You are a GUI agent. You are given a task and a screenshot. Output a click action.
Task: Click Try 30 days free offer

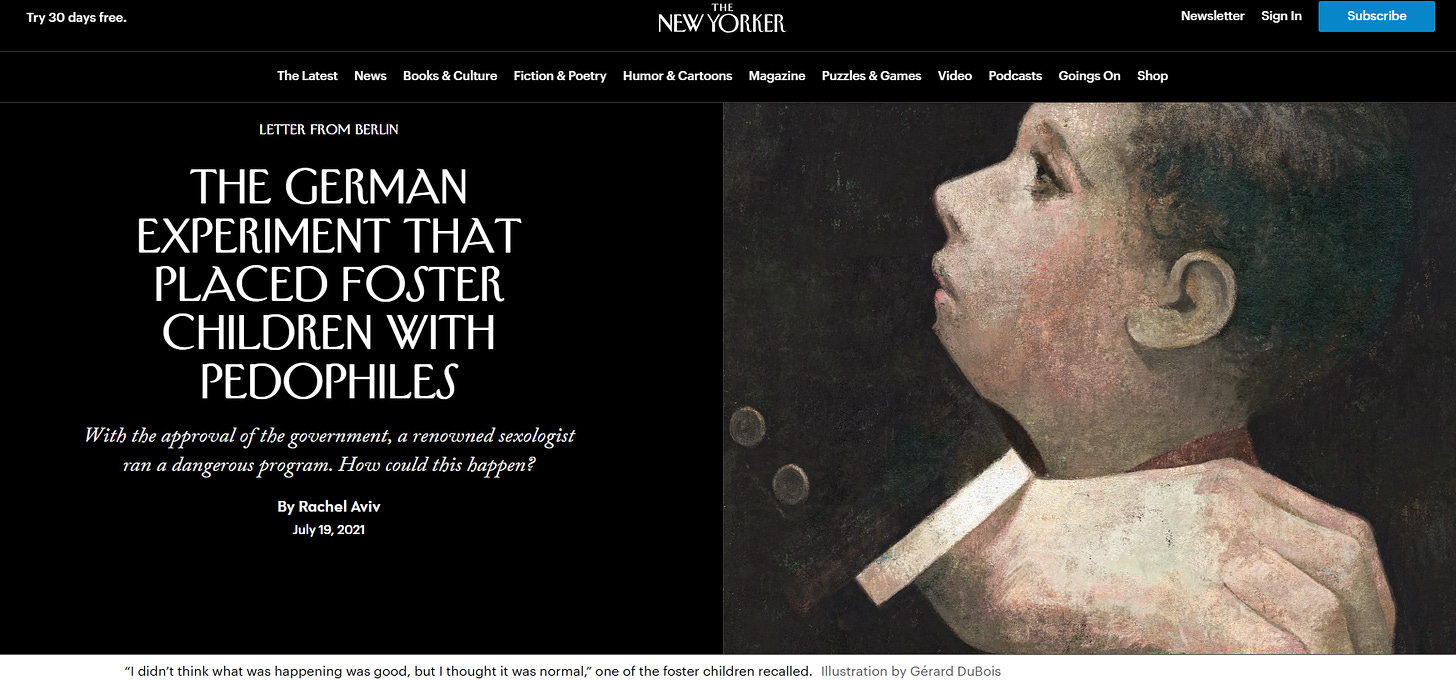[x=76, y=18]
